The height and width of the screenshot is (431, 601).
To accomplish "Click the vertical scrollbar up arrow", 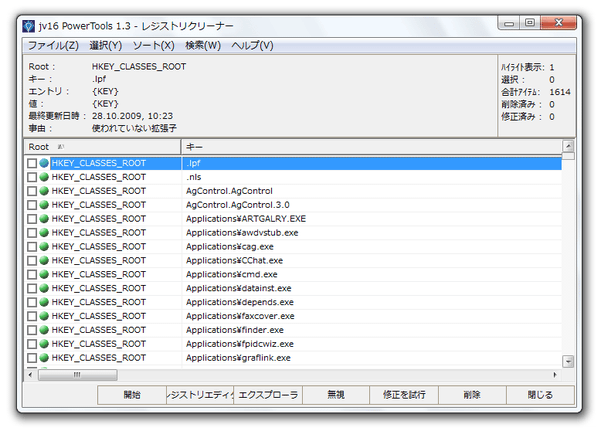I will [x=568, y=146].
